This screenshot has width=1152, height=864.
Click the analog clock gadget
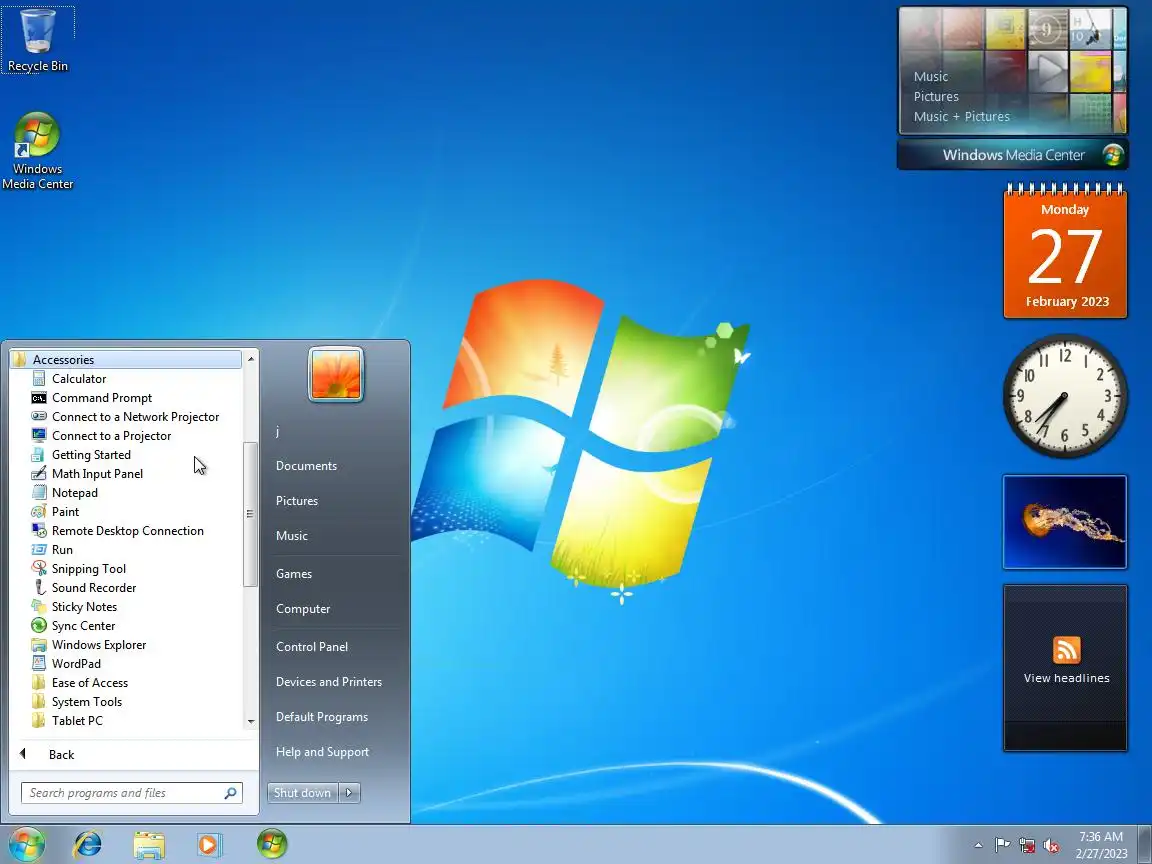1065,397
